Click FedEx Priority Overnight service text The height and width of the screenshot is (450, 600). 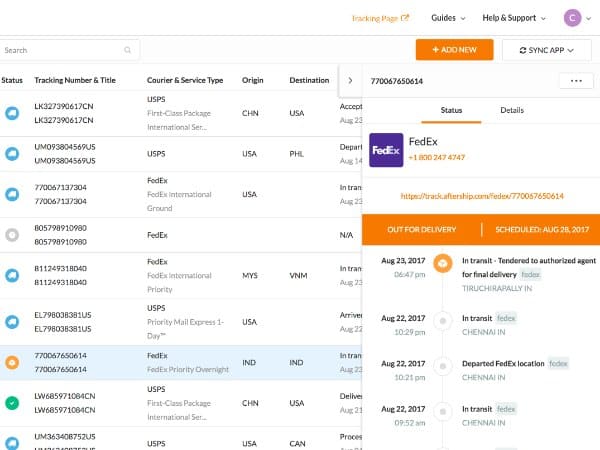point(188,369)
